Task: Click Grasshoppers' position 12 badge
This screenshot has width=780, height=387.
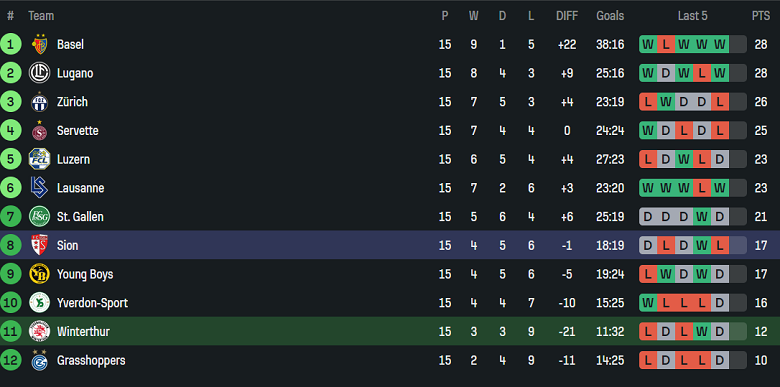Action: pos(10,361)
